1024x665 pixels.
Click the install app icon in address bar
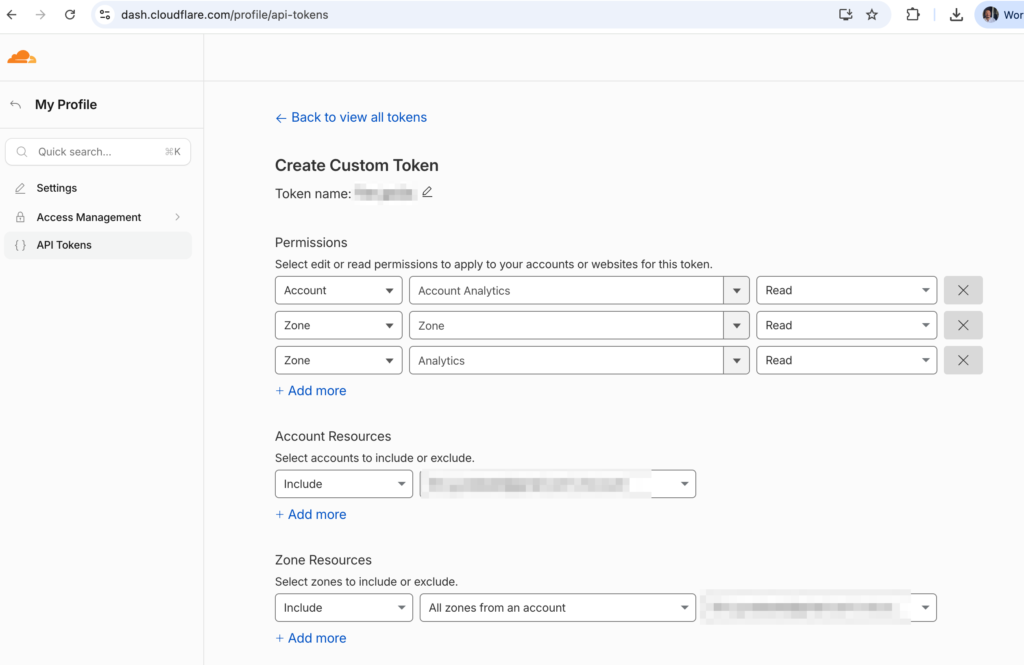(846, 14)
